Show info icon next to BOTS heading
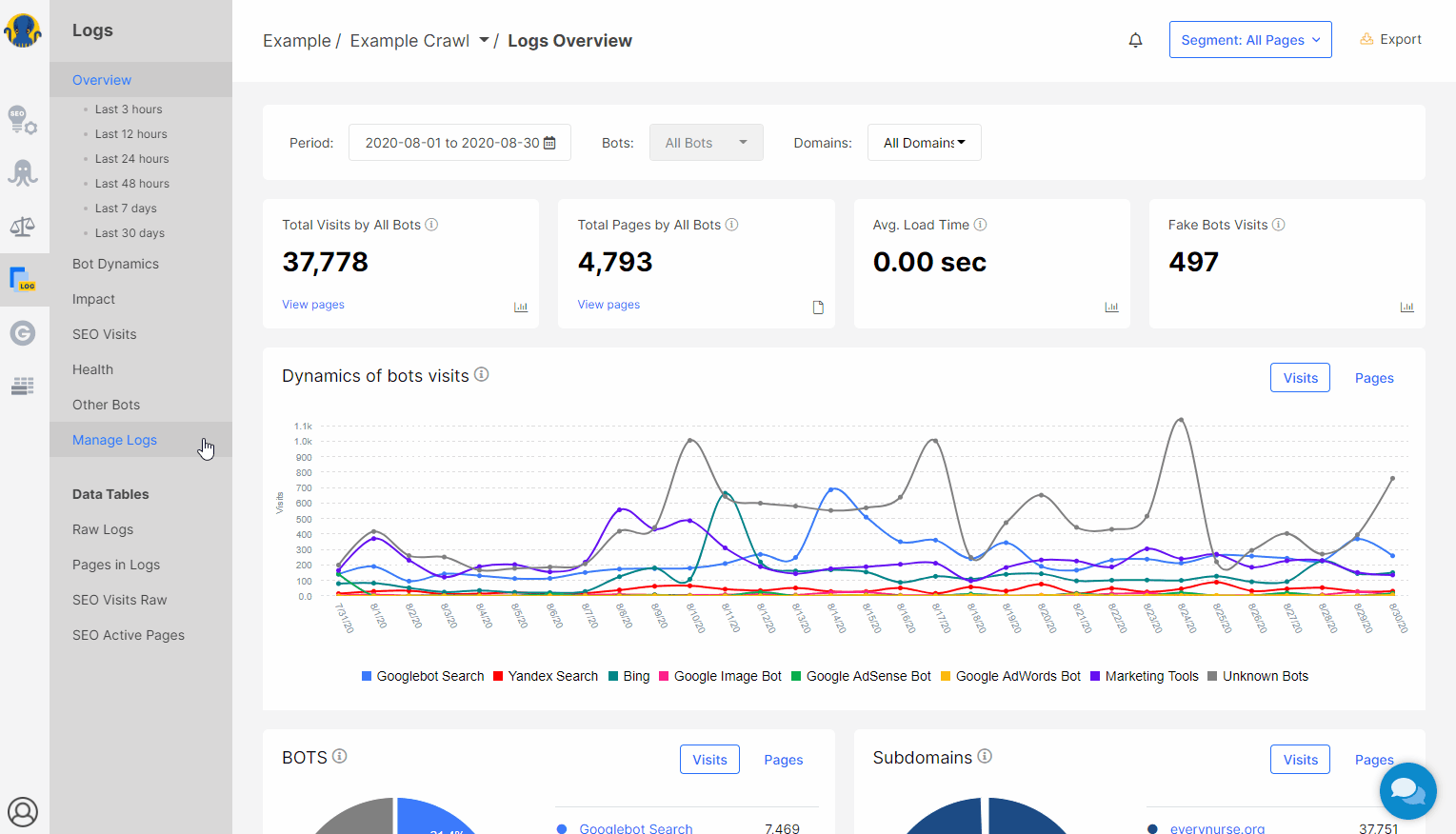Viewport: 1456px width, 834px height. click(340, 756)
